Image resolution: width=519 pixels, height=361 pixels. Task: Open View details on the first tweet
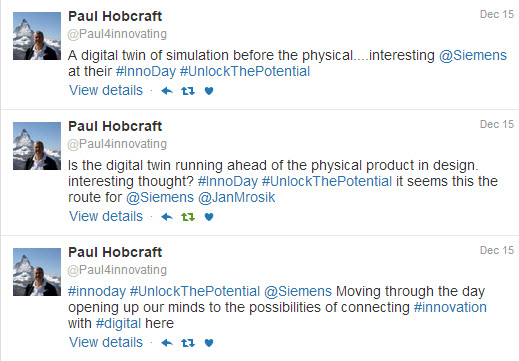tap(106, 90)
